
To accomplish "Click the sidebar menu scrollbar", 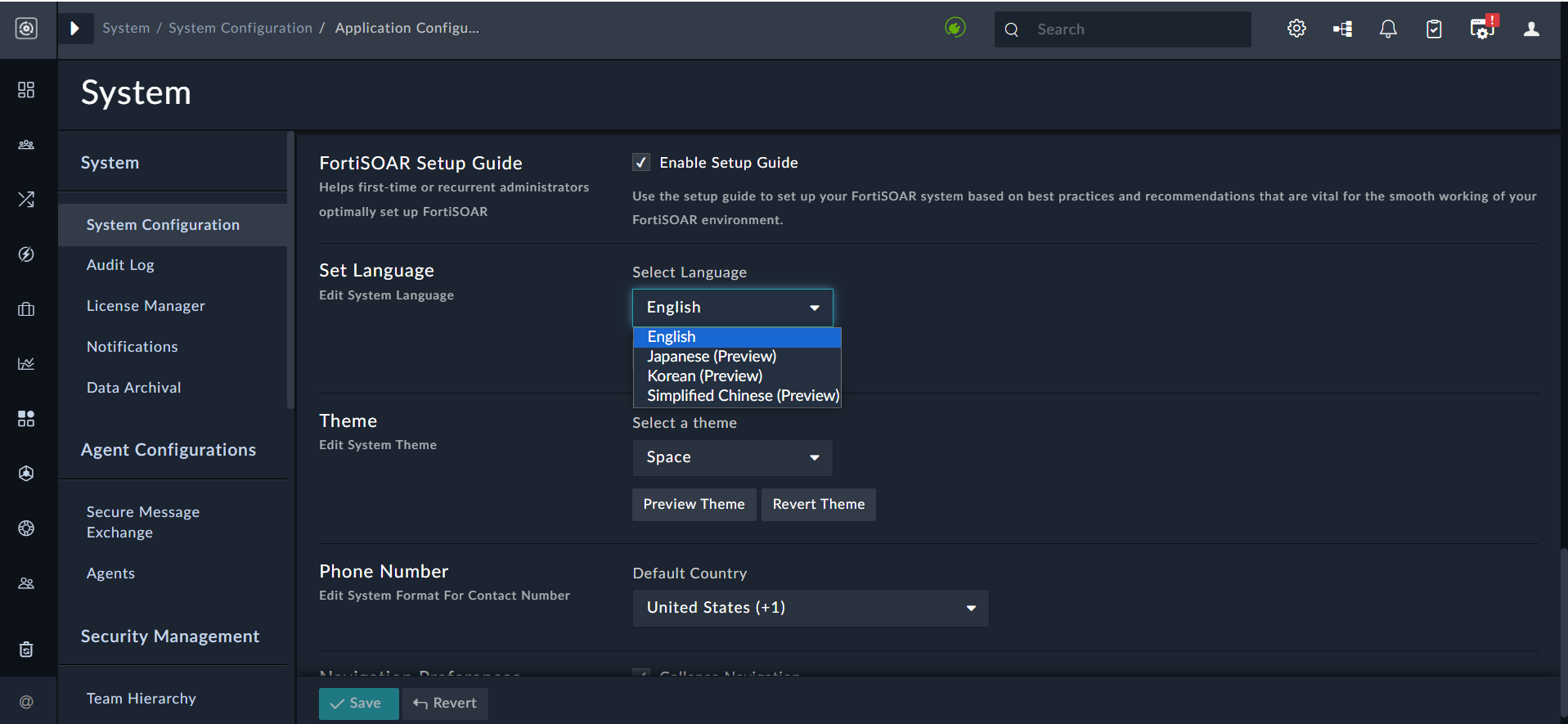I will point(290,270).
